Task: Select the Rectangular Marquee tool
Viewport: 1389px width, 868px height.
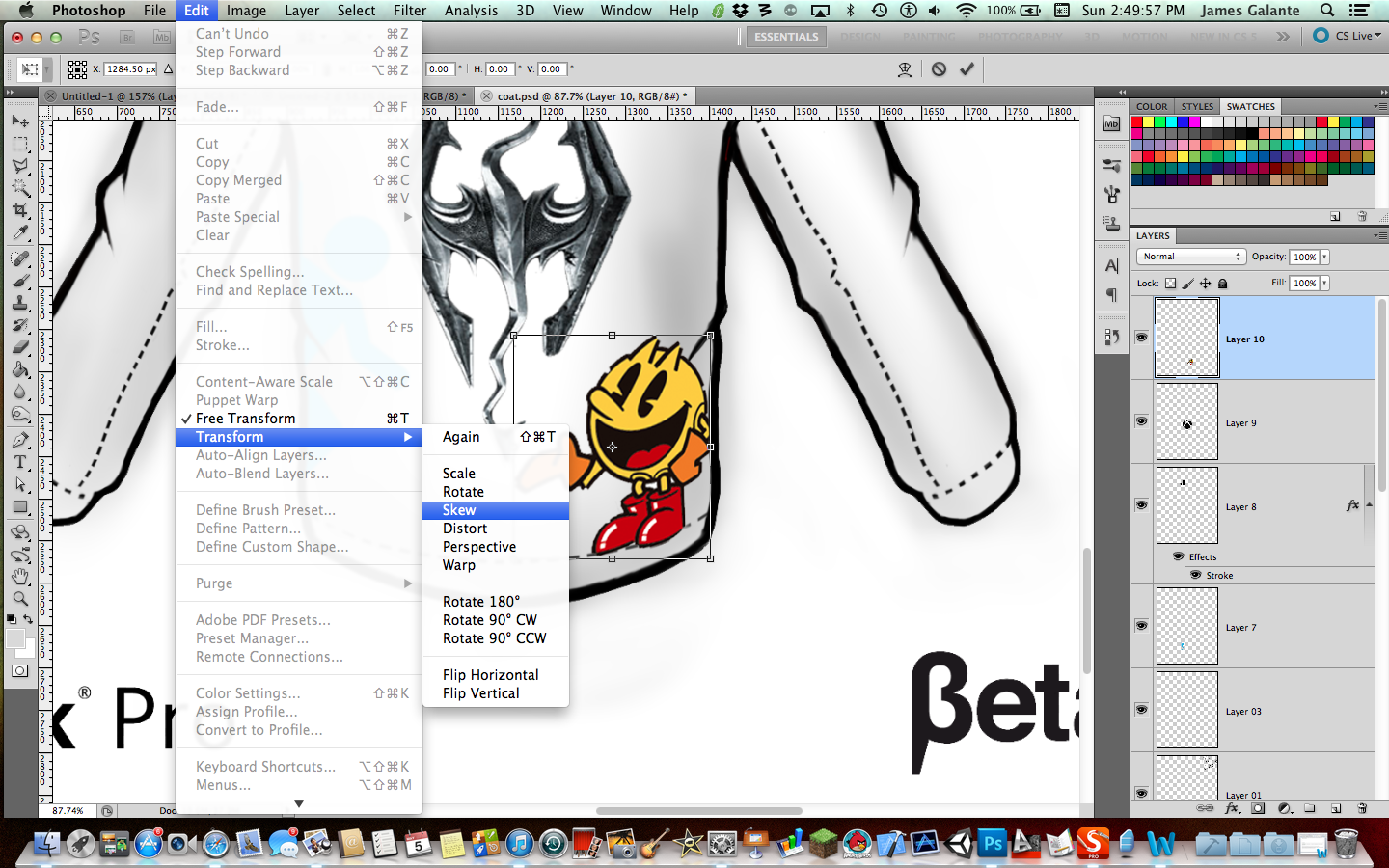Action: [x=20, y=144]
